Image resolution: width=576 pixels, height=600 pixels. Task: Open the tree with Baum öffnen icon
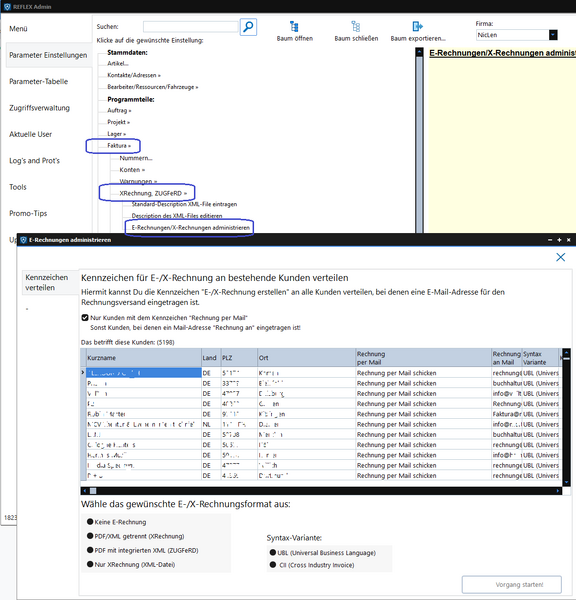pos(294,26)
